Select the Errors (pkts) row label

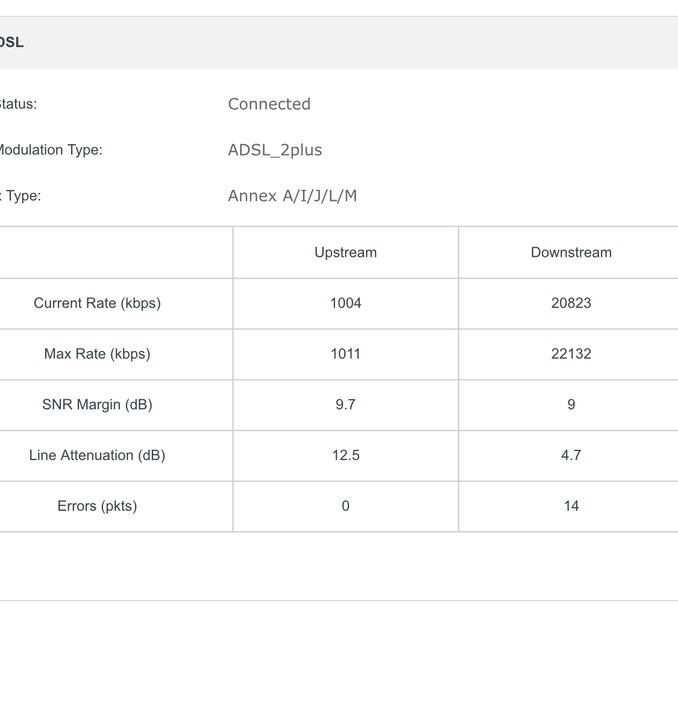[x=97, y=506]
